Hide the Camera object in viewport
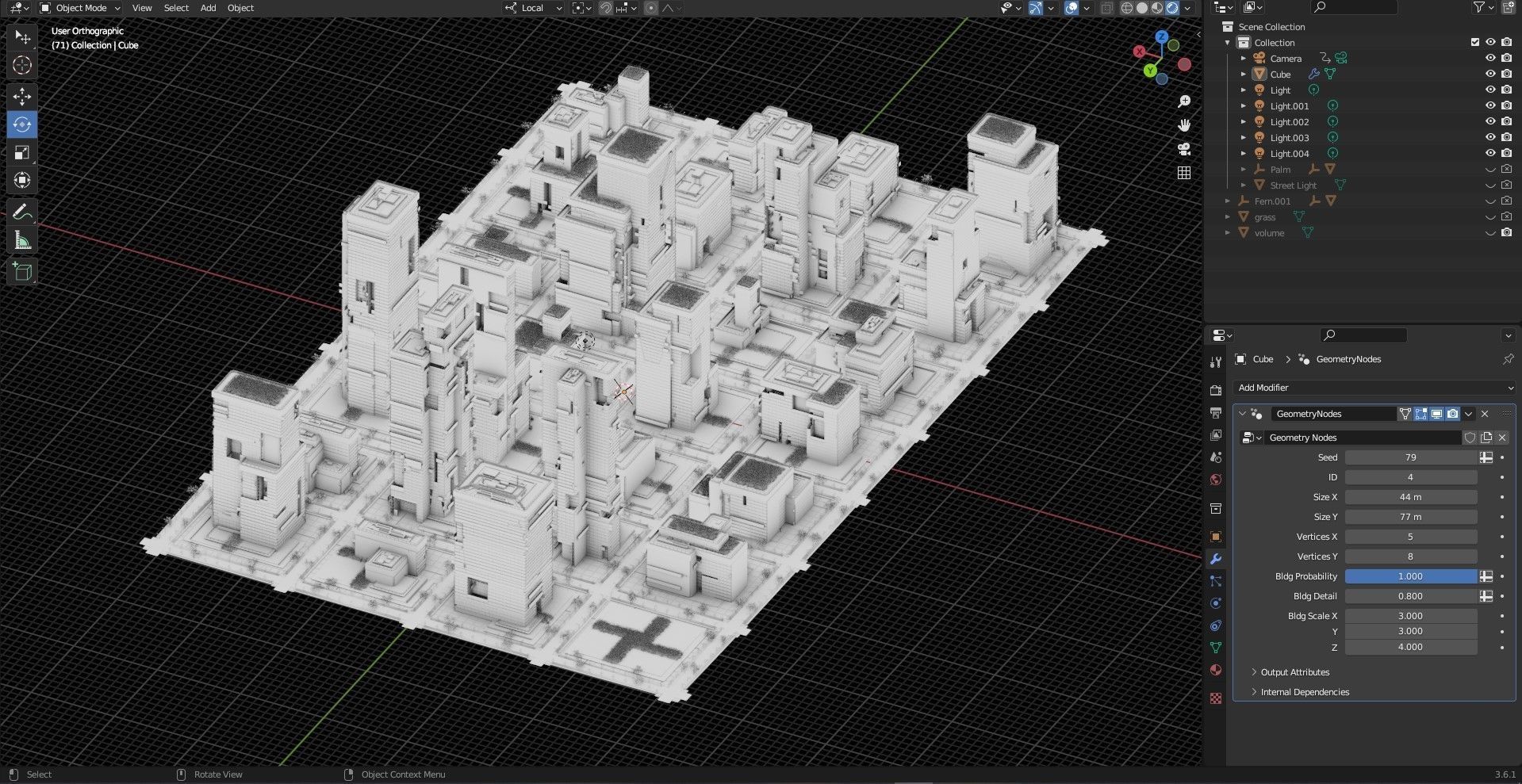The height and width of the screenshot is (784, 1522). pos(1490,58)
